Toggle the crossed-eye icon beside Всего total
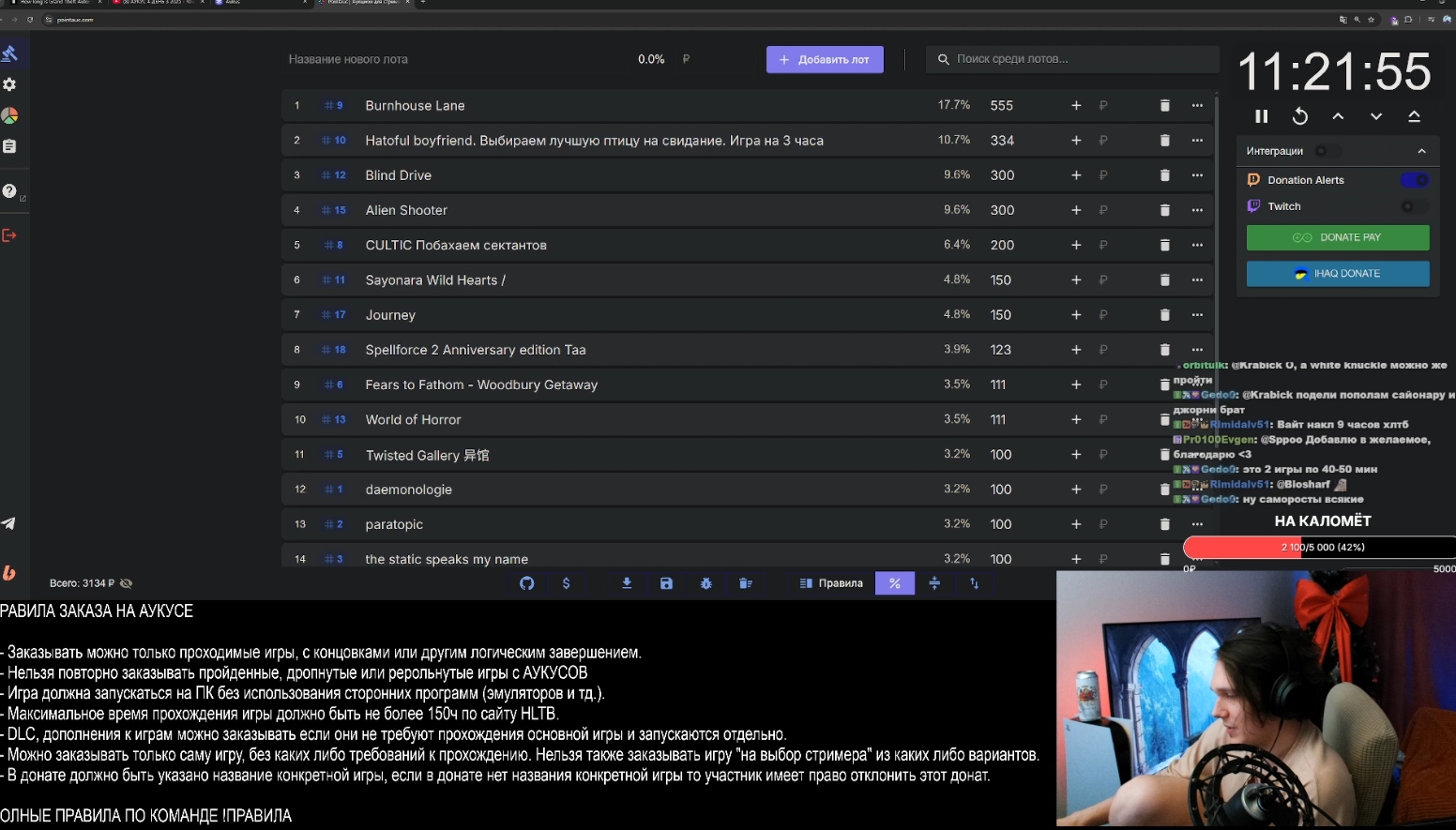 (127, 583)
